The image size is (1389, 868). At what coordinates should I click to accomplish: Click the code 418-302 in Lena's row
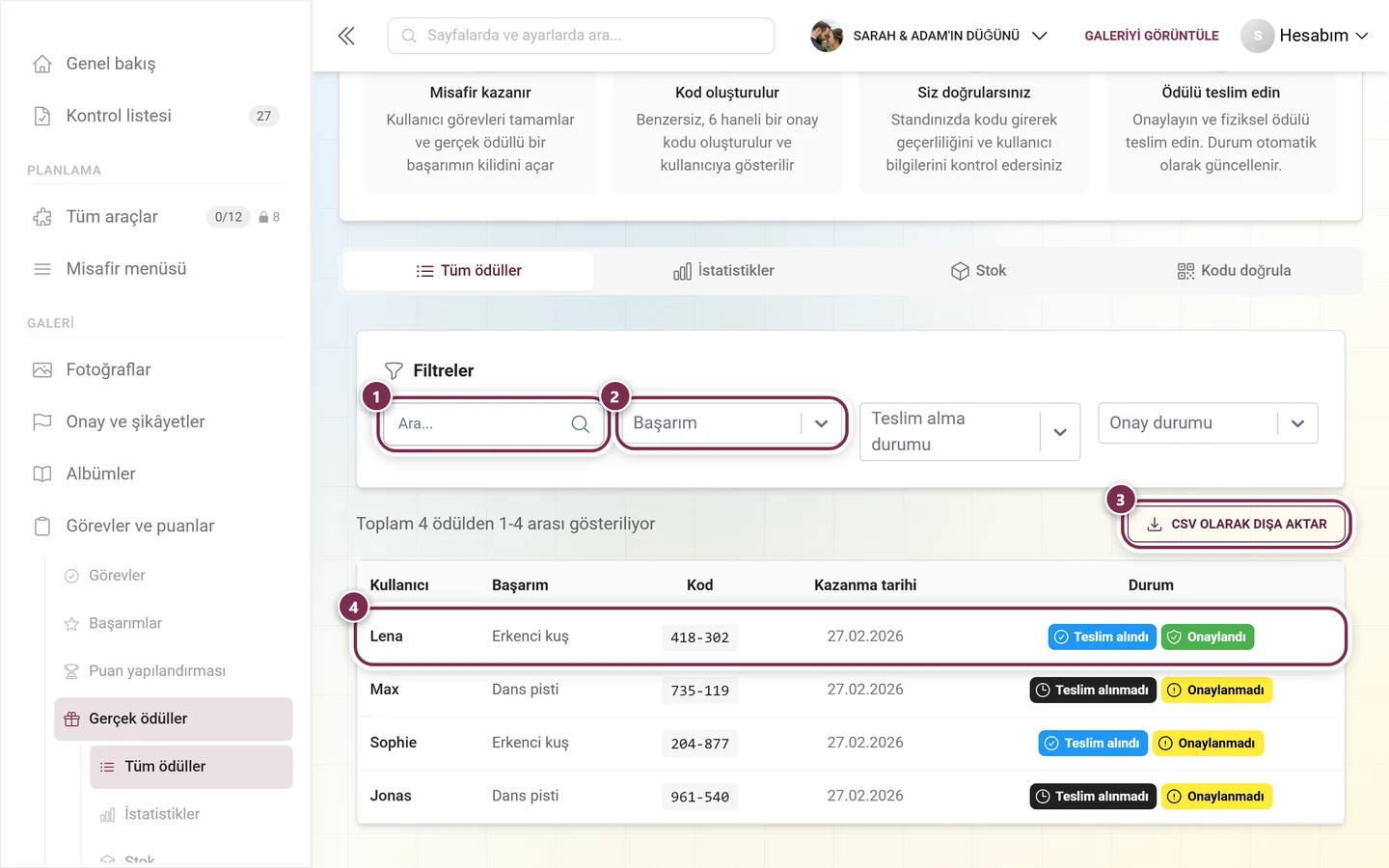click(699, 637)
